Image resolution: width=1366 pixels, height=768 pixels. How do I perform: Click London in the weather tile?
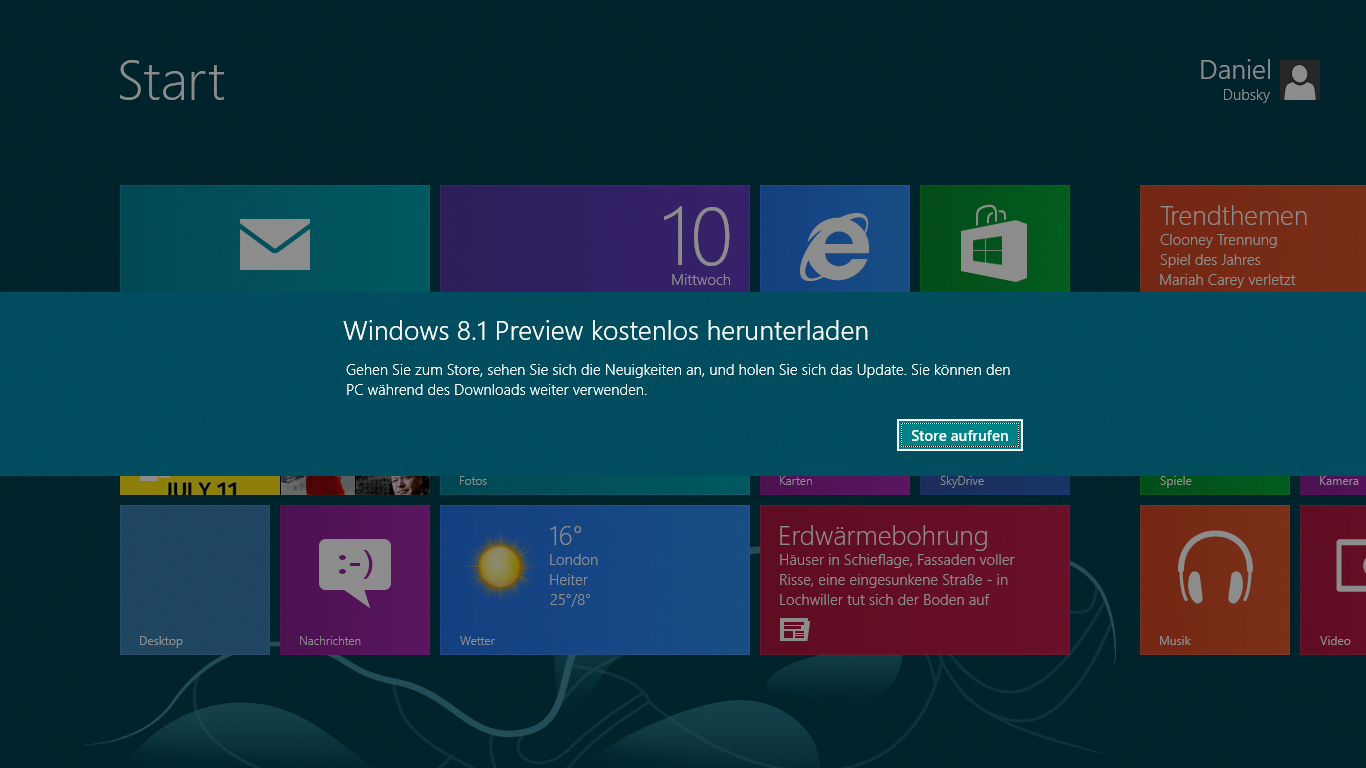click(573, 560)
